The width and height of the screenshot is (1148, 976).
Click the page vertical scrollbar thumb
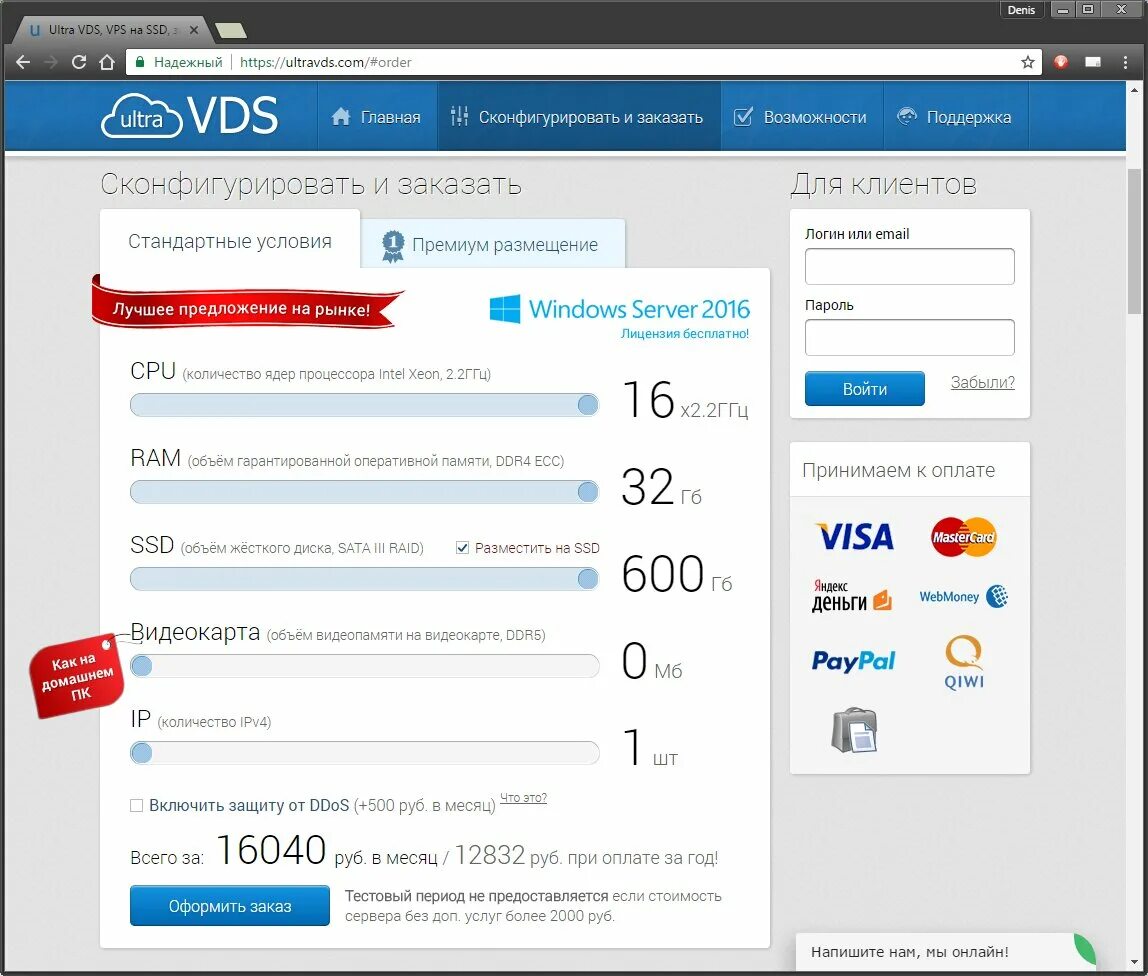[1134, 241]
